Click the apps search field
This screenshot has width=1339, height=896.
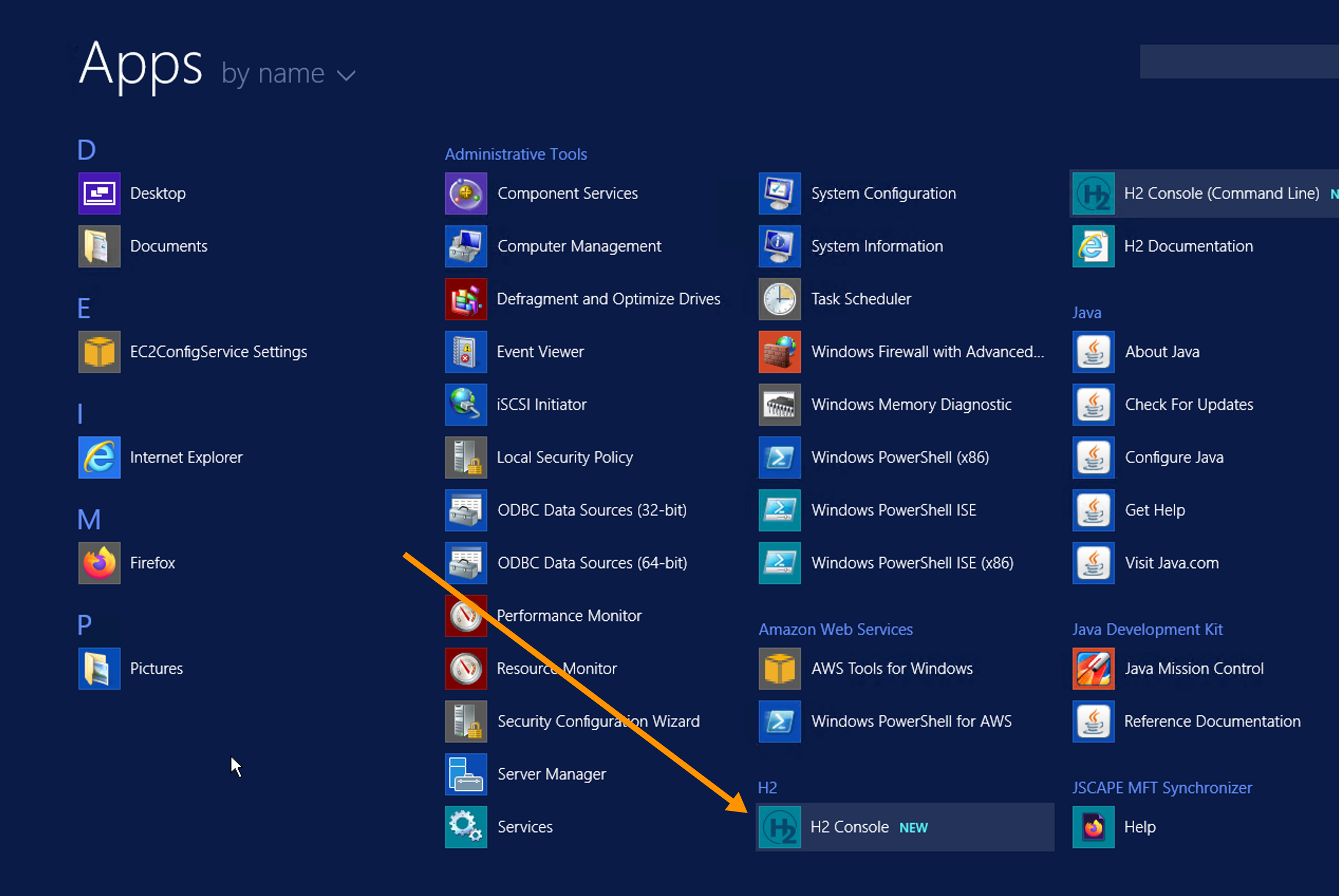[1239, 61]
